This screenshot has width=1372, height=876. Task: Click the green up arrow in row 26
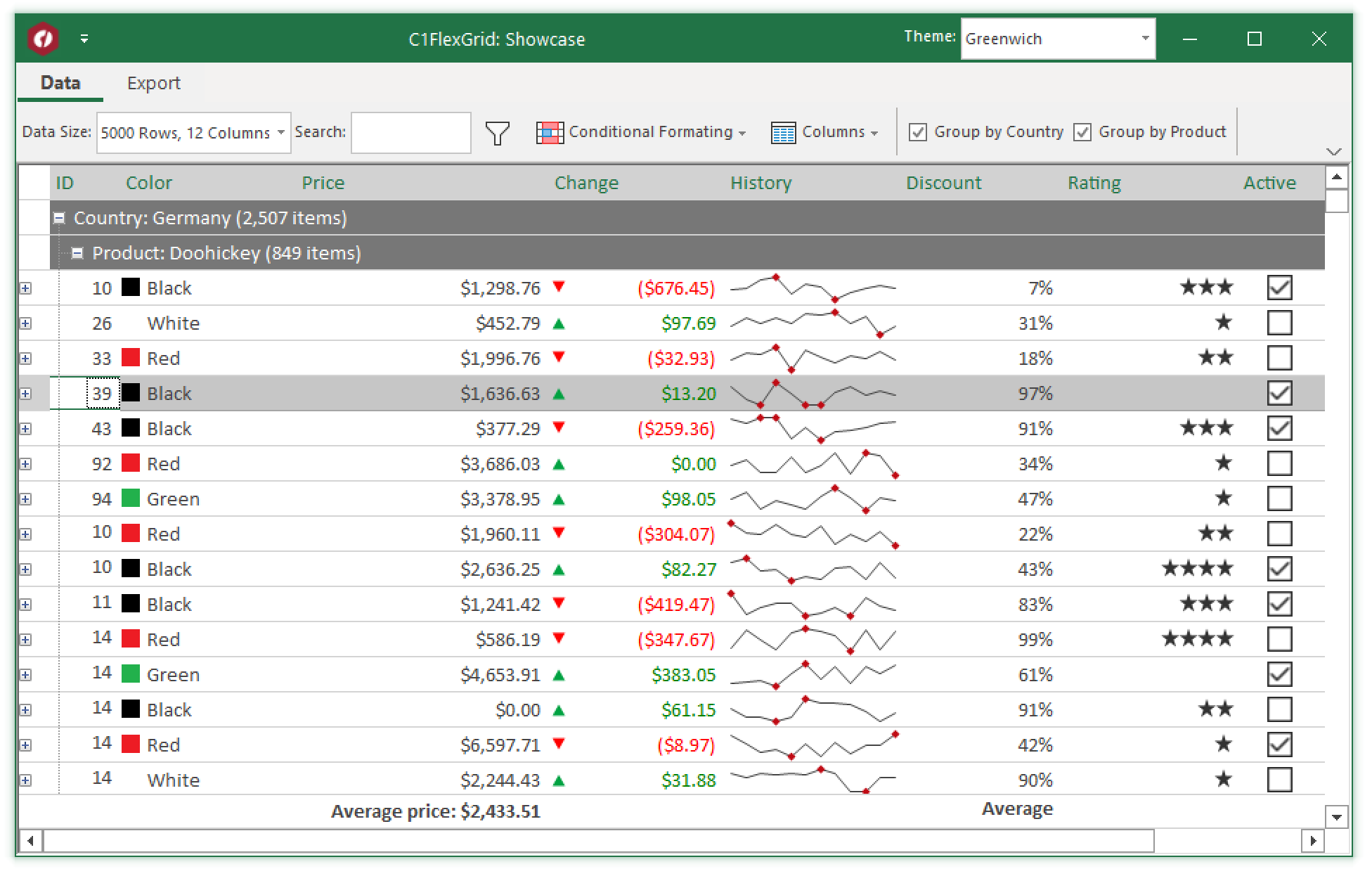(559, 323)
